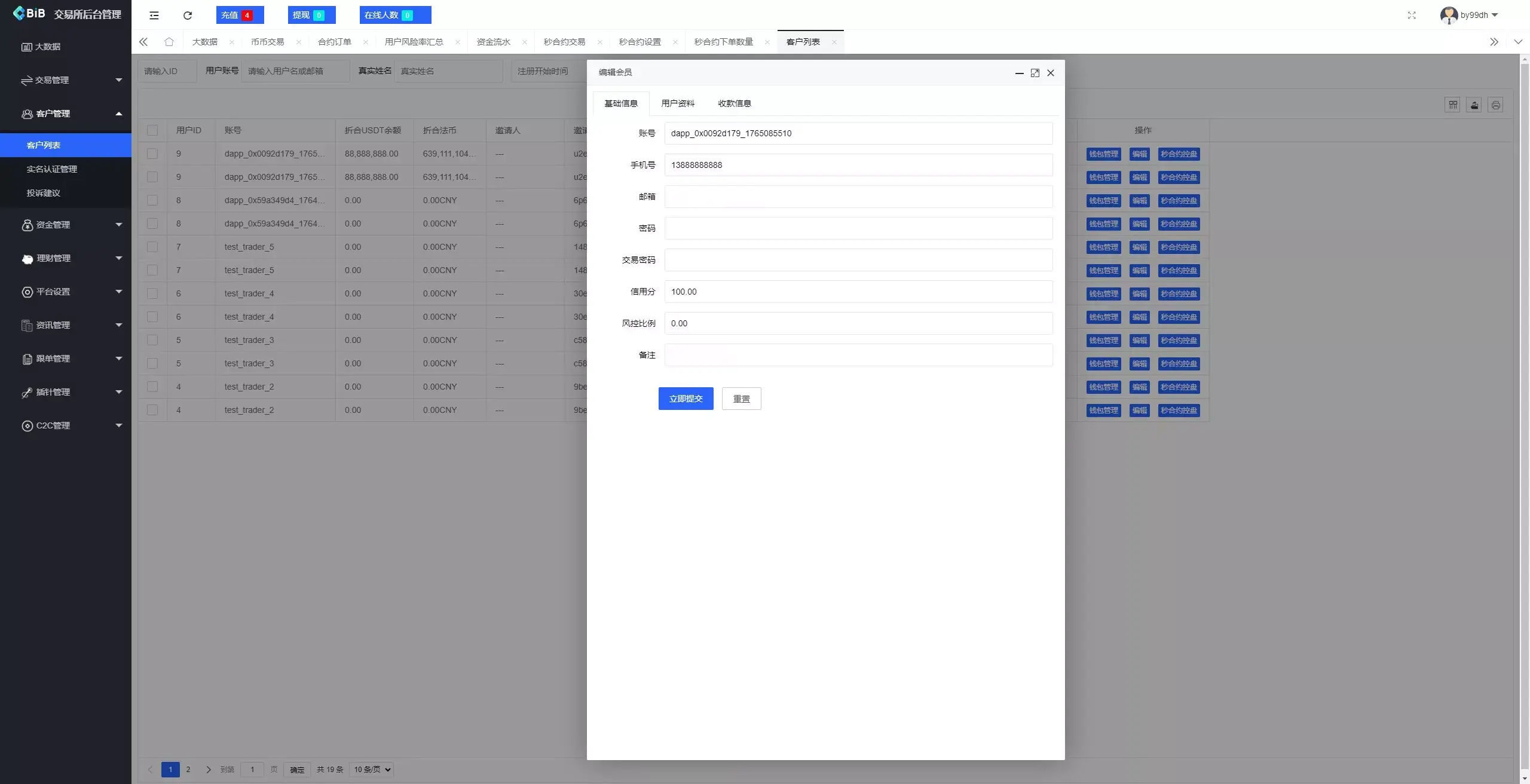Open the by99dh account dropdown menu
The width and height of the screenshot is (1530, 784).
pos(1471,15)
